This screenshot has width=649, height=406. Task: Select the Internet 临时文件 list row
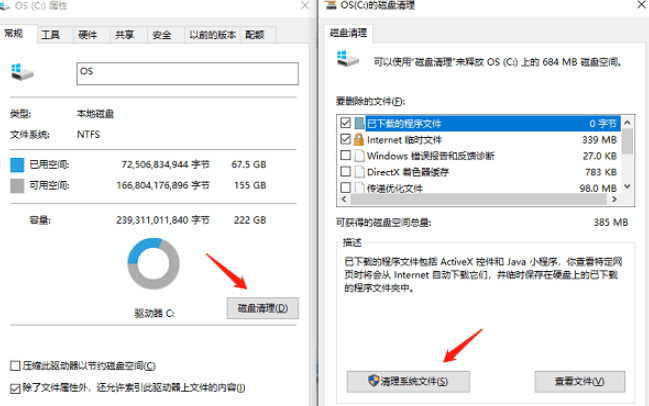coord(479,139)
